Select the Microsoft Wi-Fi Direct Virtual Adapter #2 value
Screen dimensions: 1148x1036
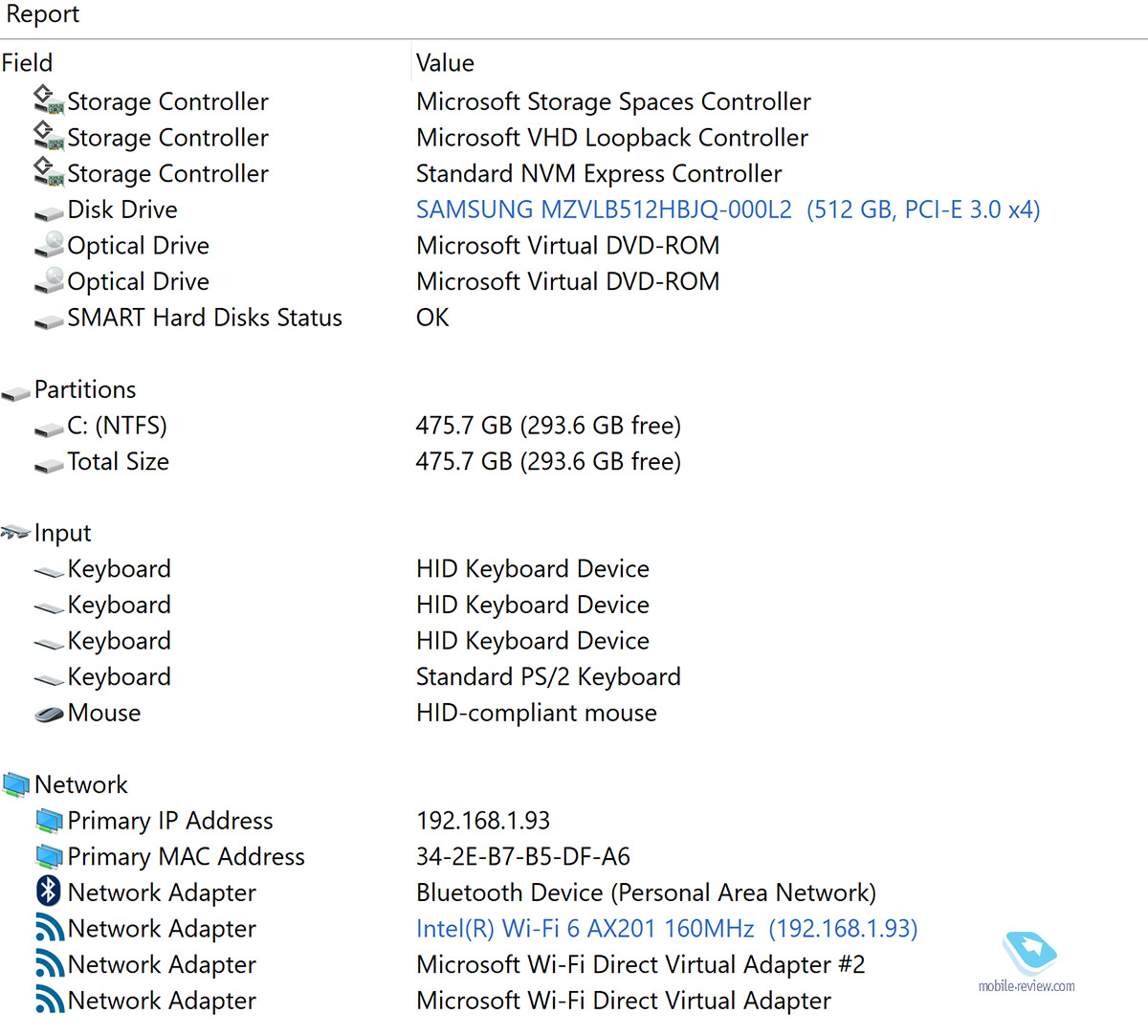tap(641, 964)
